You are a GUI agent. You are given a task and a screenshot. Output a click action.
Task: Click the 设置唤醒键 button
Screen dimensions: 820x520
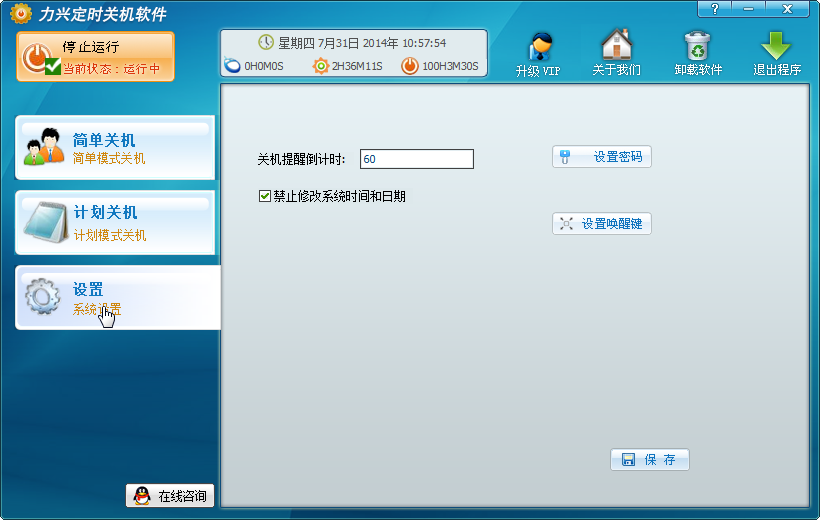(602, 223)
